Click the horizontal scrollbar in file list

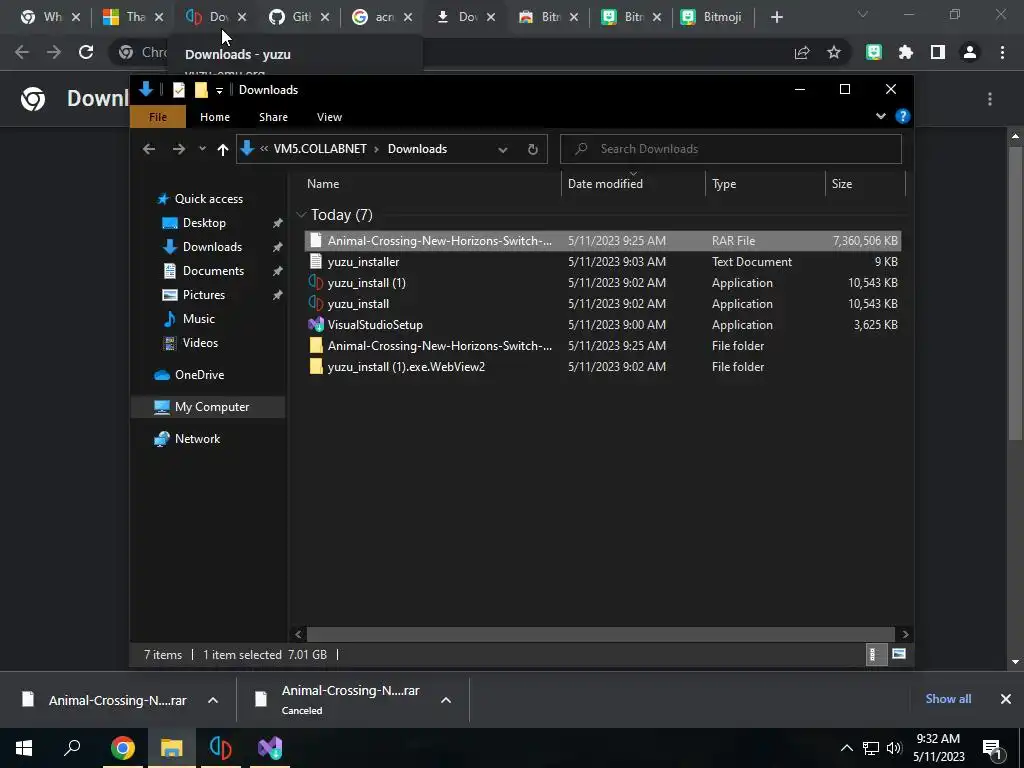[x=600, y=634]
